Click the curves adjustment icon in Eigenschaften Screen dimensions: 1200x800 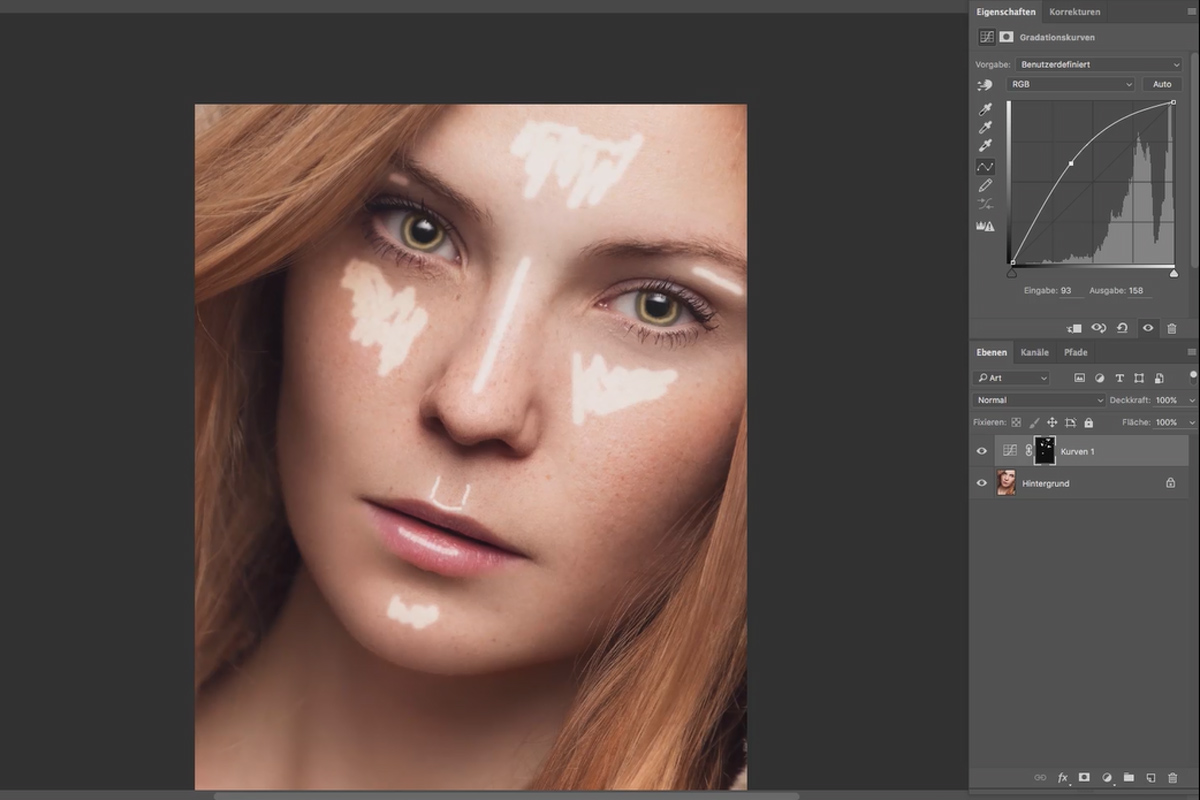coord(987,37)
